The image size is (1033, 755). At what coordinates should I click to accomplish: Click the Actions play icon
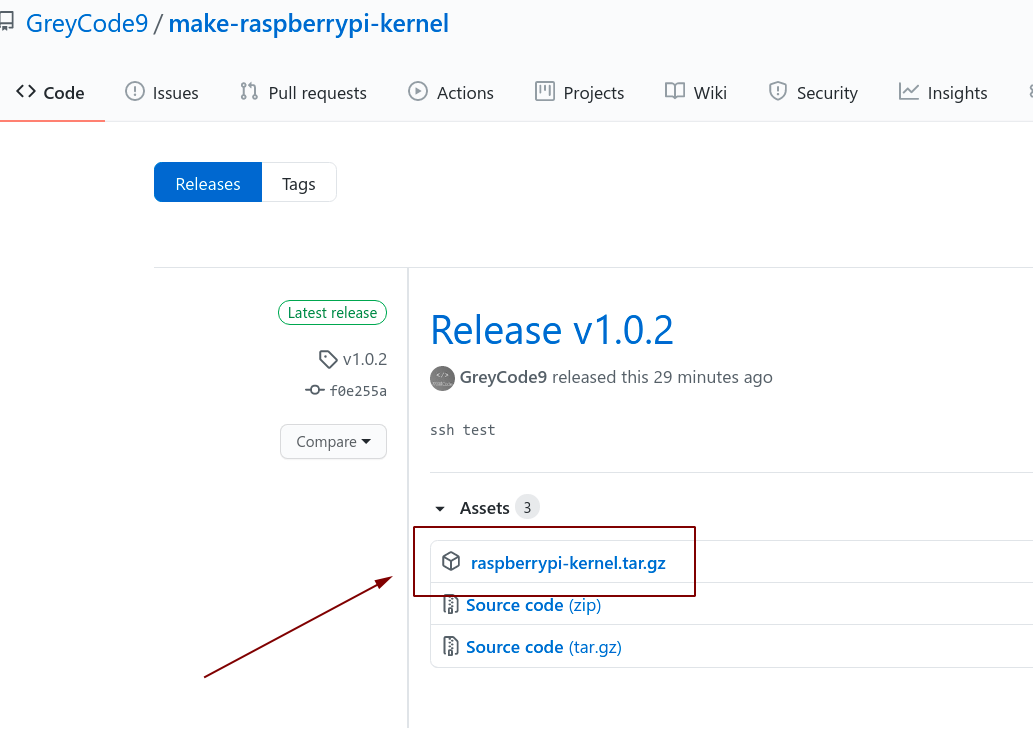point(418,91)
